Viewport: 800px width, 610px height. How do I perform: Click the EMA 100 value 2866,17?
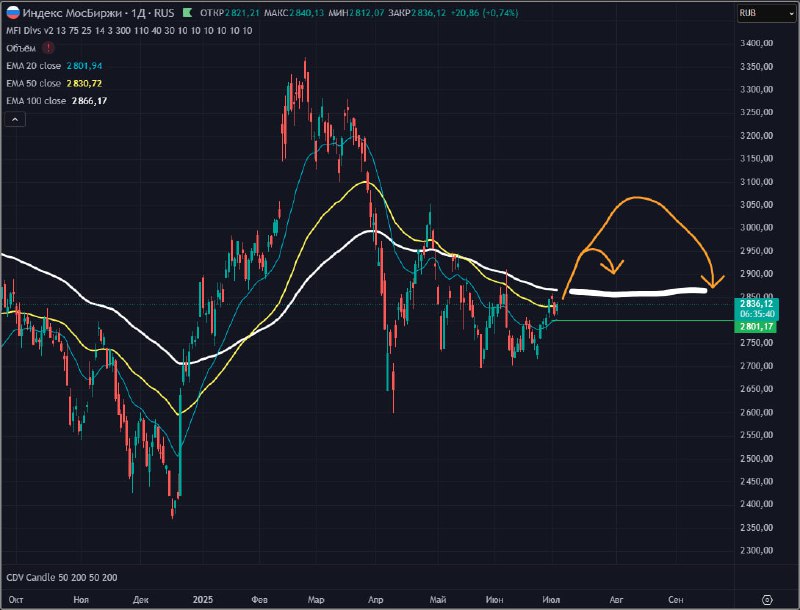coord(89,101)
